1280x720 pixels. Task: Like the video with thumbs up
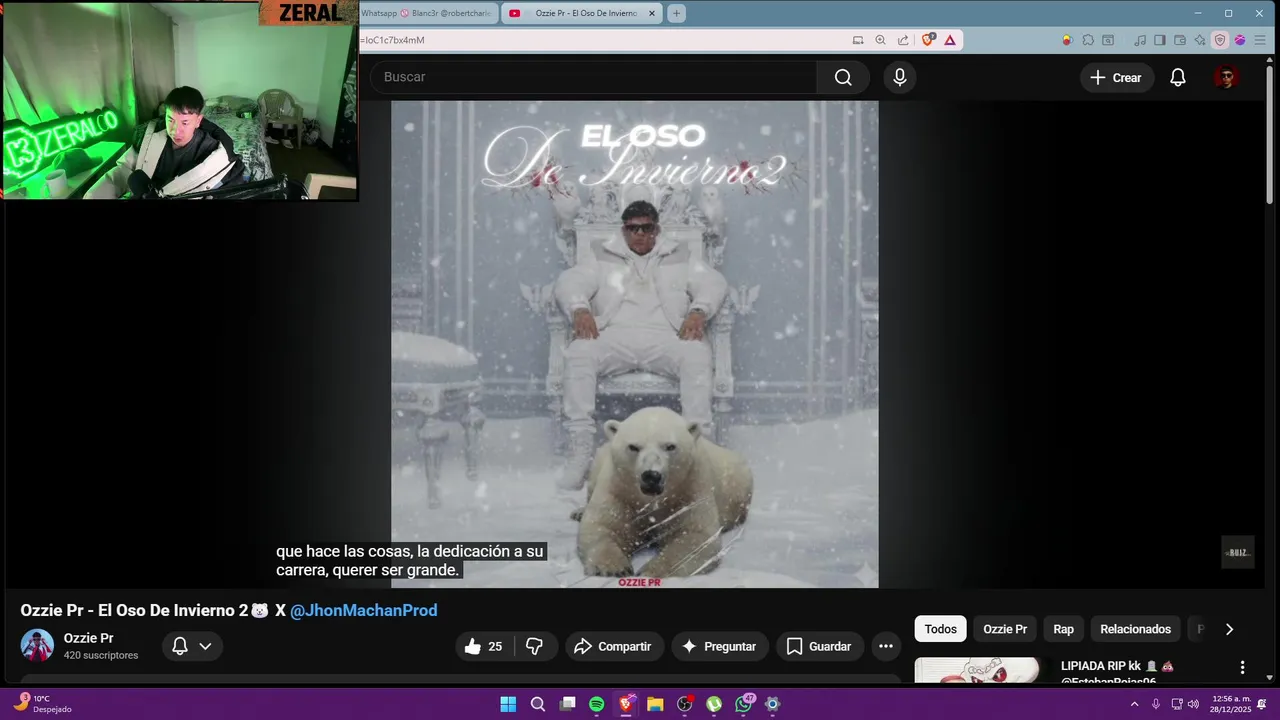click(483, 646)
